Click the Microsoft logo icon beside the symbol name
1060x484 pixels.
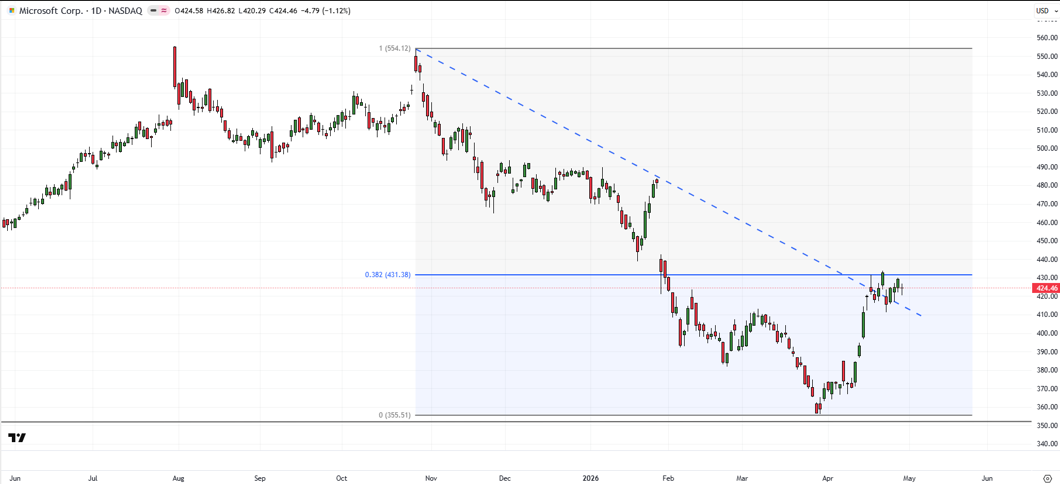(x=11, y=11)
